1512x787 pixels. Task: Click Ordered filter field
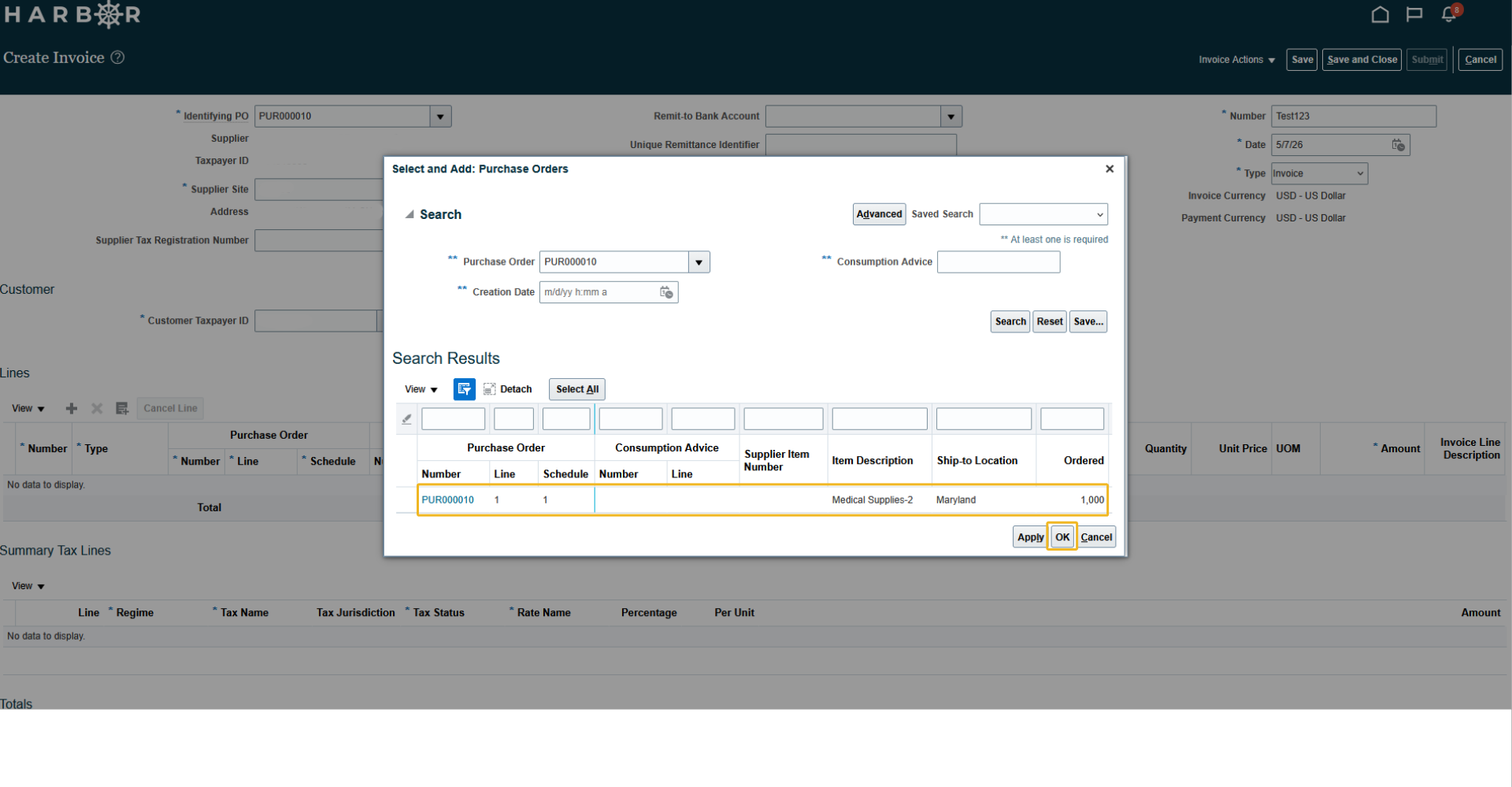[1072, 419]
